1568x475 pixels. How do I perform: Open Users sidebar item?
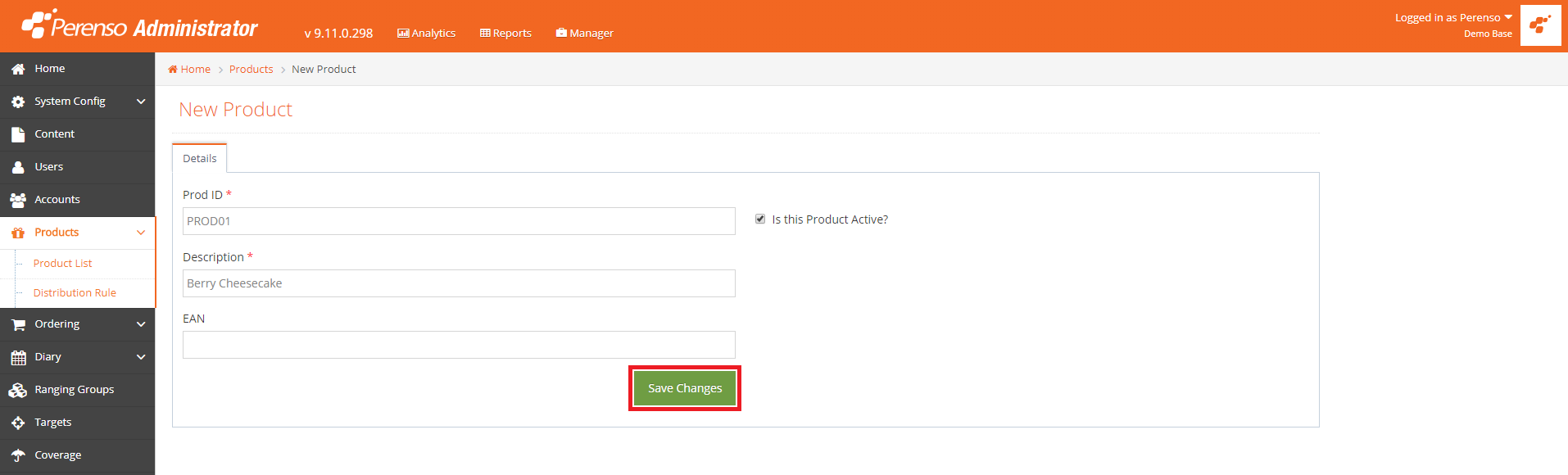tap(77, 167)
